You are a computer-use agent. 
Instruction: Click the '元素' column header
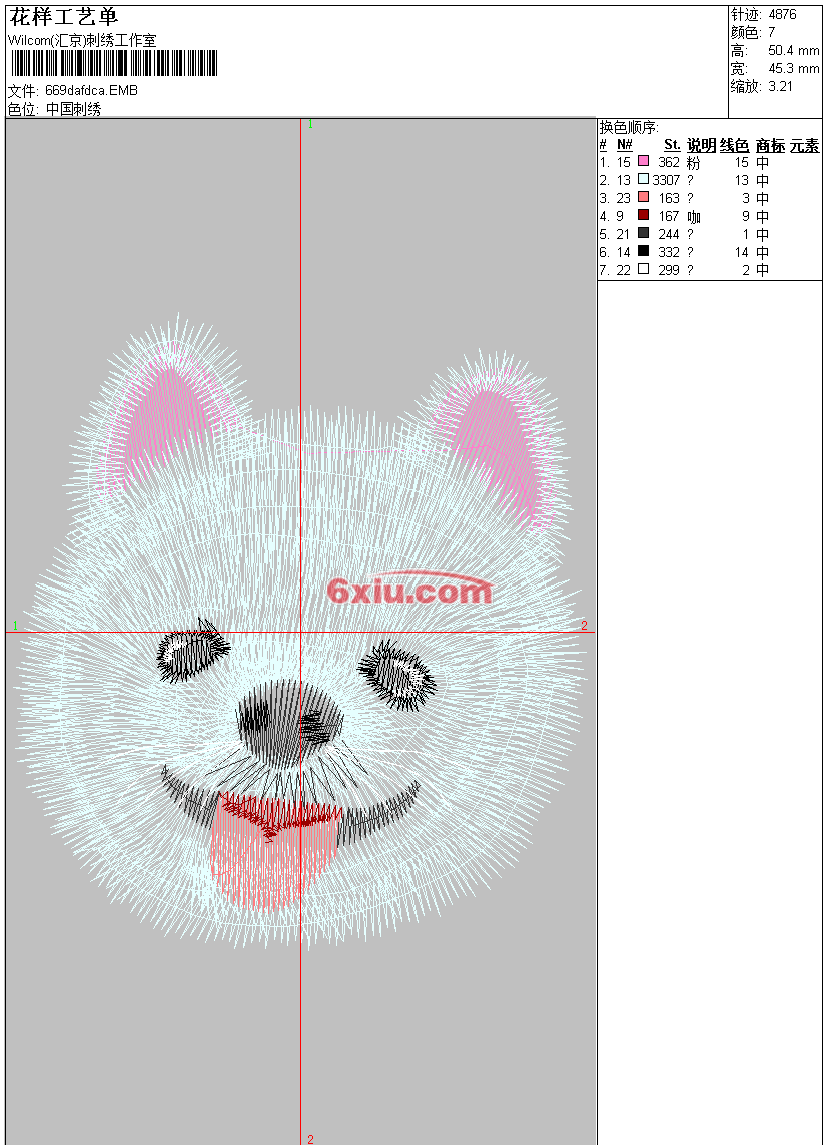(804, 145)
